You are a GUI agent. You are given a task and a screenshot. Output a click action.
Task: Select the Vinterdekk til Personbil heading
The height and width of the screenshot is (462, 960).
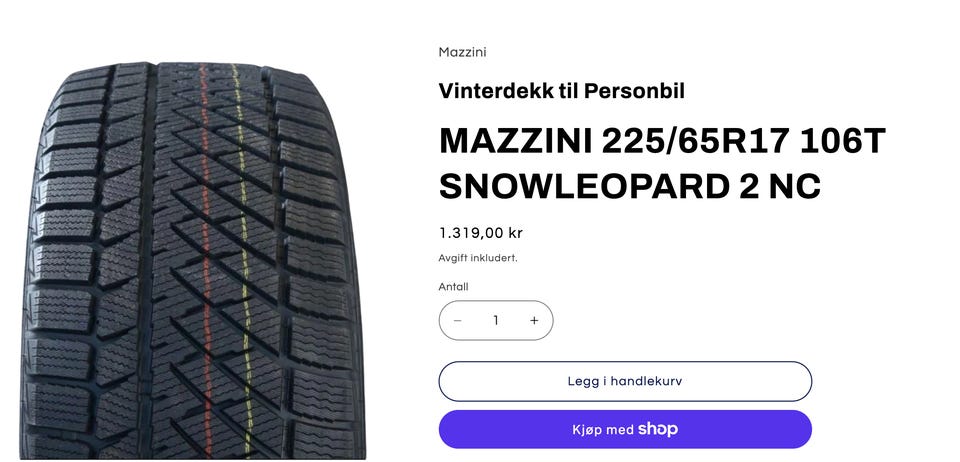(561, 91)
